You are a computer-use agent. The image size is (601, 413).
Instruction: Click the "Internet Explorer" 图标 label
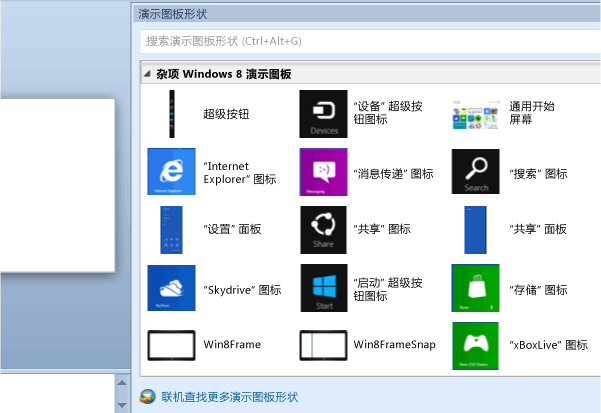pos(240,172)
